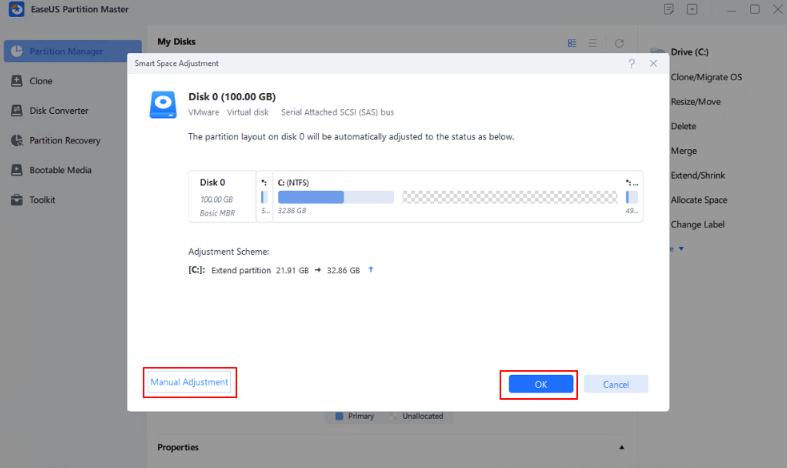Close the Smart Space Adjustment dialog
Image resolution: width=787 pixels, height=468 pixels.
point(653,63)
